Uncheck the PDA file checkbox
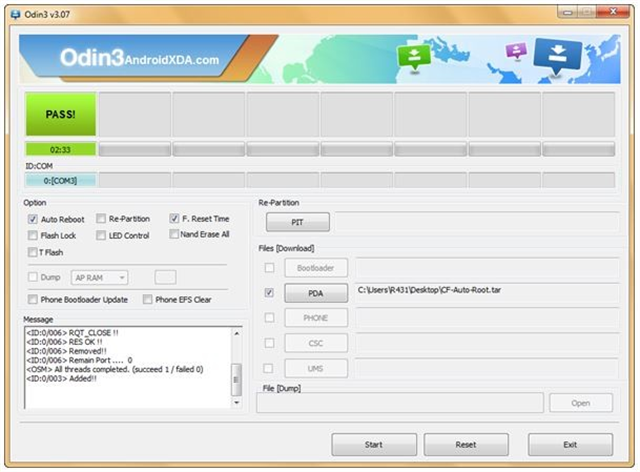 269,292
